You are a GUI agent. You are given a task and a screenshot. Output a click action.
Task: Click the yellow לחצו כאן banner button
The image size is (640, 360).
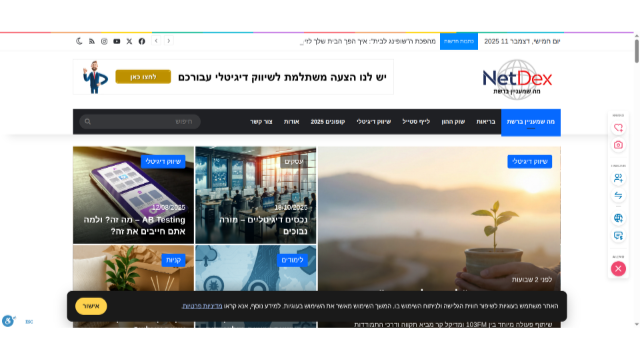(x=143, y=77)
